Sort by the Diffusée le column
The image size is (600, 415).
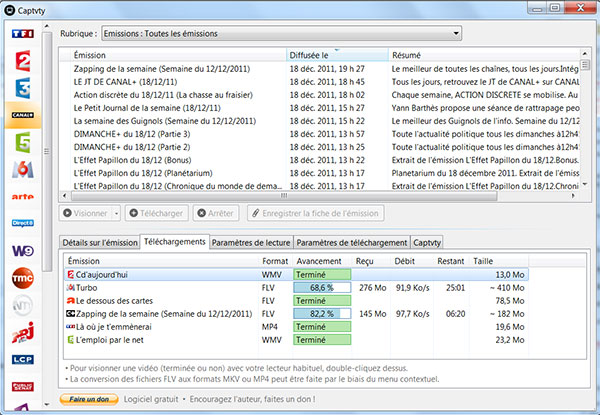pyautogui.click(x=337, y=55)
